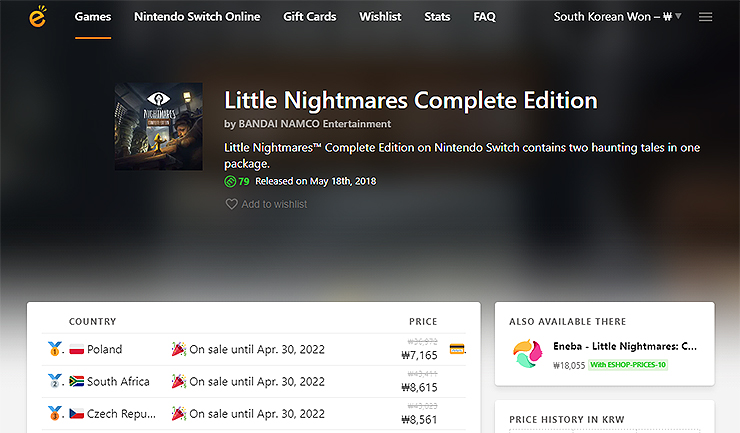Click Czech row 'On sale until Apr. 30, 2022'
Screen dimensions: 740x433
coord(257,414)
